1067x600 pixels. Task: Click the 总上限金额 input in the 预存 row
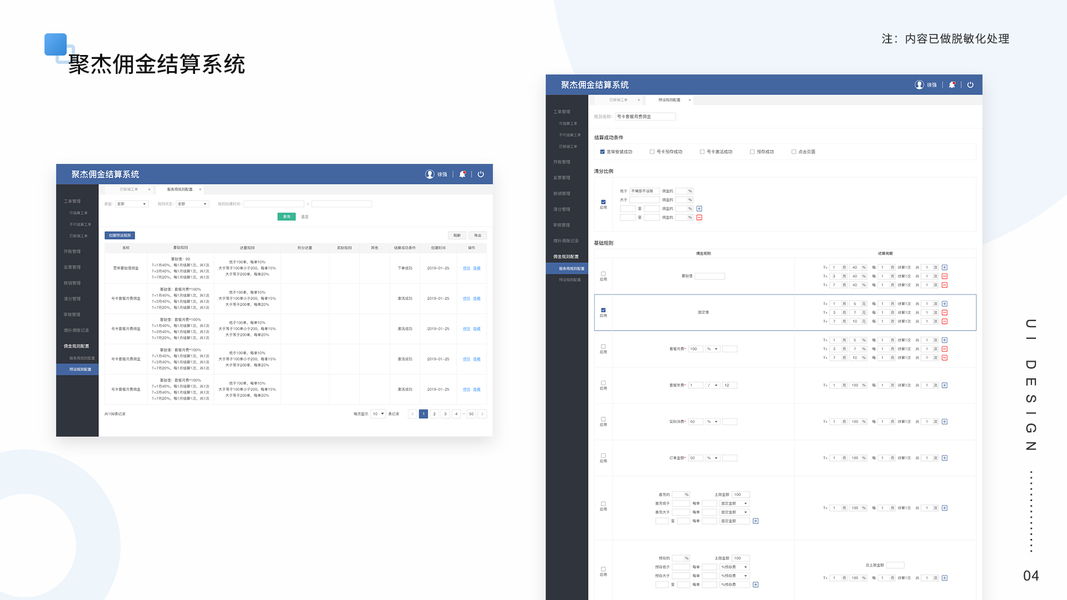896,565
